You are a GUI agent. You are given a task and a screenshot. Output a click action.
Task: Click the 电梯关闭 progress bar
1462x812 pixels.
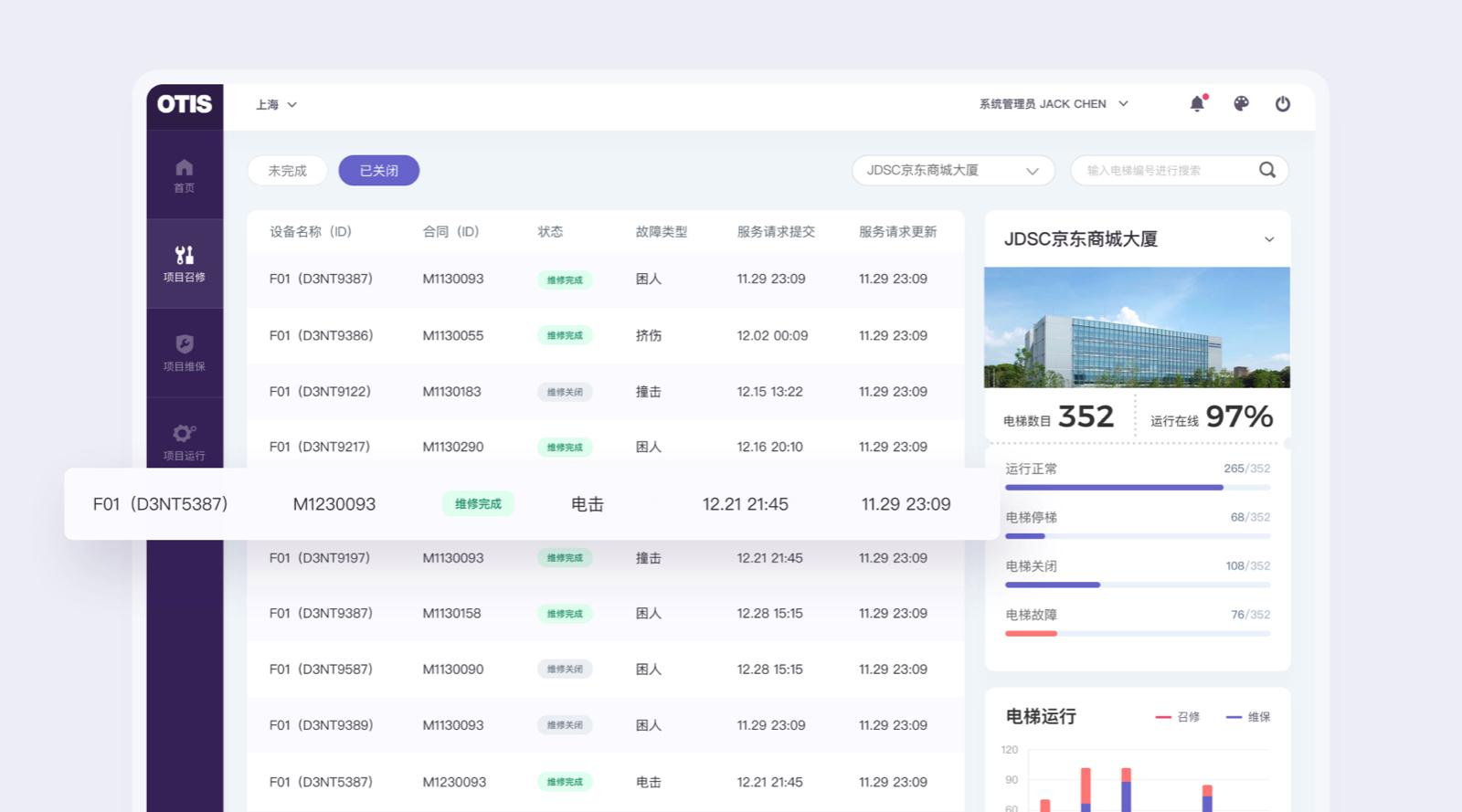tap(1138, 585)
